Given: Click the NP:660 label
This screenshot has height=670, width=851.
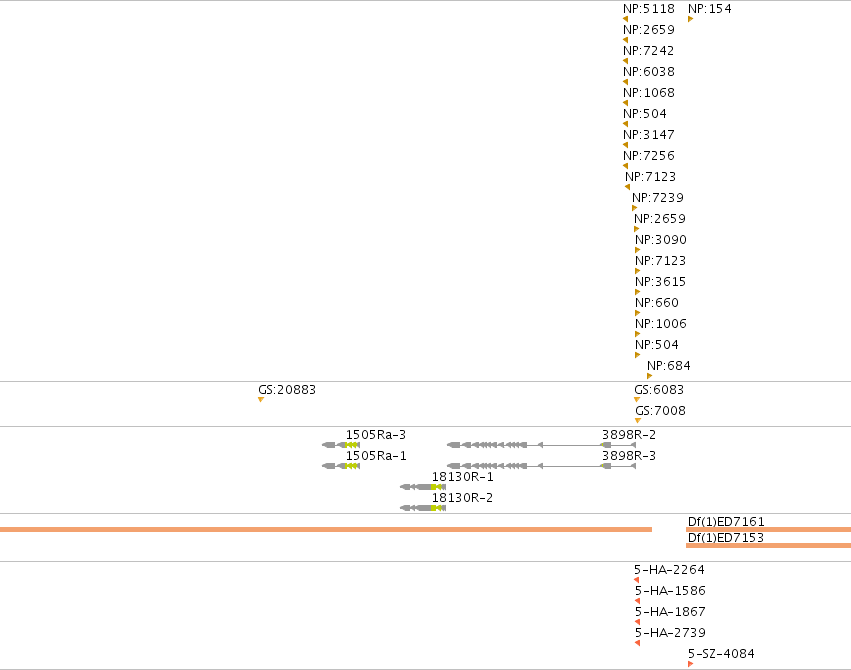Looking at the screenshot, I should click(x=657, y=303).
